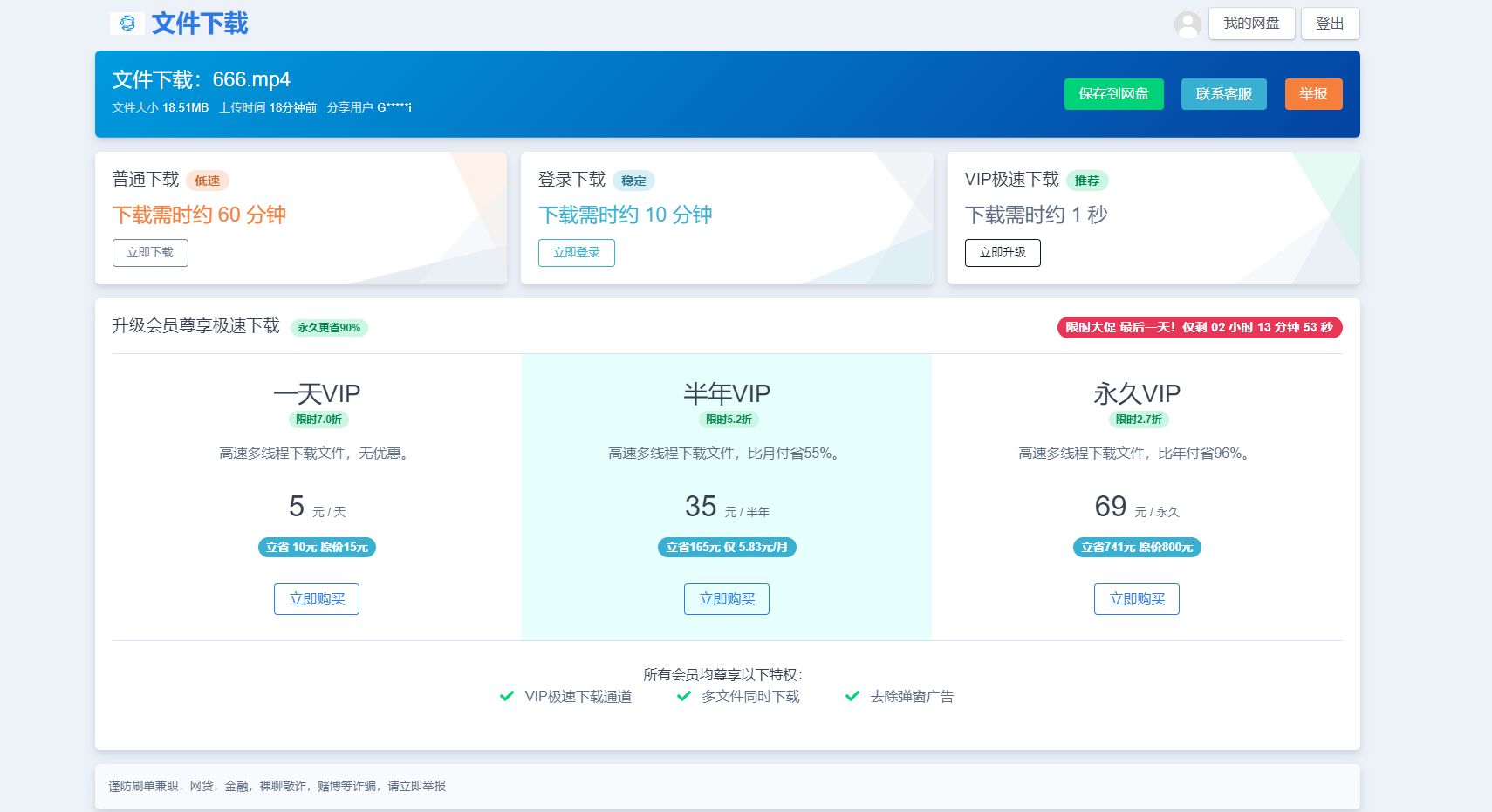1492x812 pixels.
Task: Click the 限时5.2折 tag under 半年VIP
Action: (727, 420)
